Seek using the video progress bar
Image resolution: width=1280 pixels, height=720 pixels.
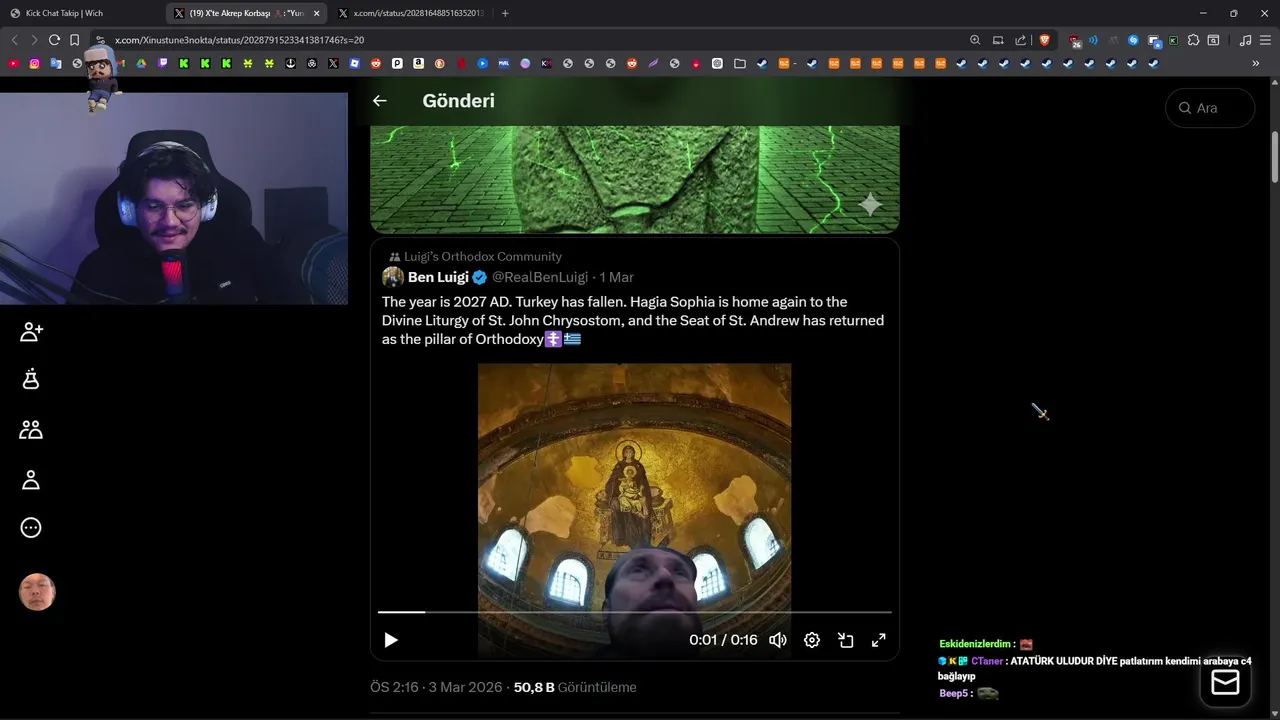[634, 612]
